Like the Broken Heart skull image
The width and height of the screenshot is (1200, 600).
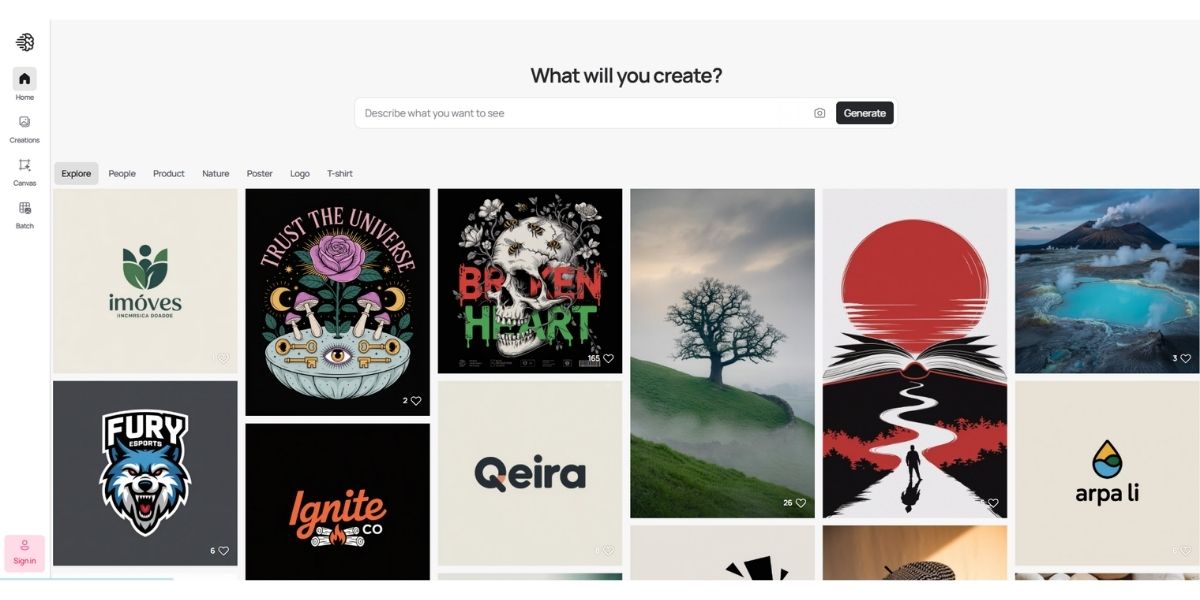click(608, 359)
